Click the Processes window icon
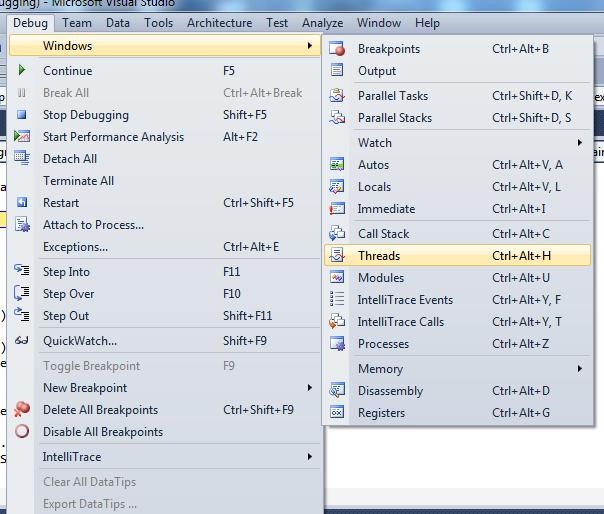This screenshot has width=604, height=514. point(337,343)
